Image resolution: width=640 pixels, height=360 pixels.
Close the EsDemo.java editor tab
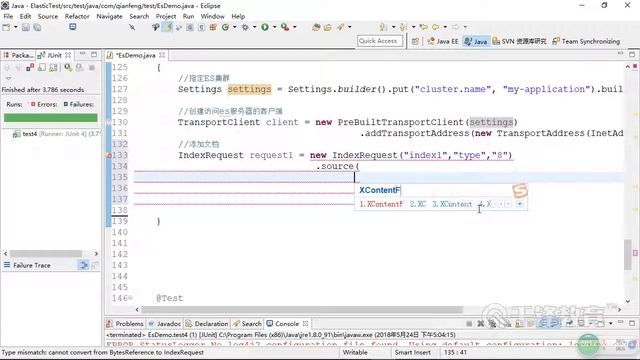(162, 55)
